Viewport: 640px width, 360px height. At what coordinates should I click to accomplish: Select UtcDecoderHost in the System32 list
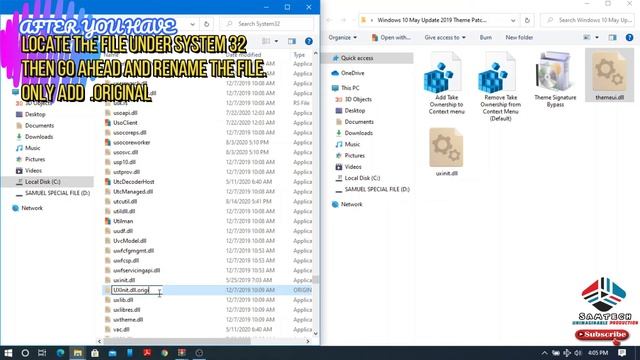tap(133, 182)
